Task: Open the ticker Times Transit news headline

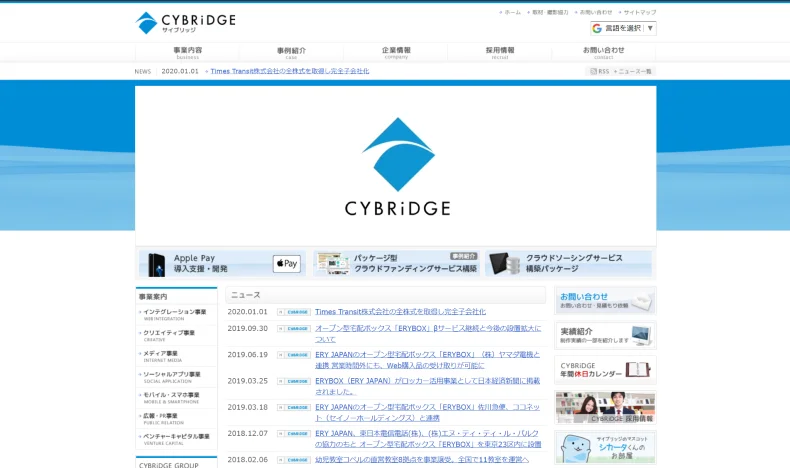Action: point(290,71)
